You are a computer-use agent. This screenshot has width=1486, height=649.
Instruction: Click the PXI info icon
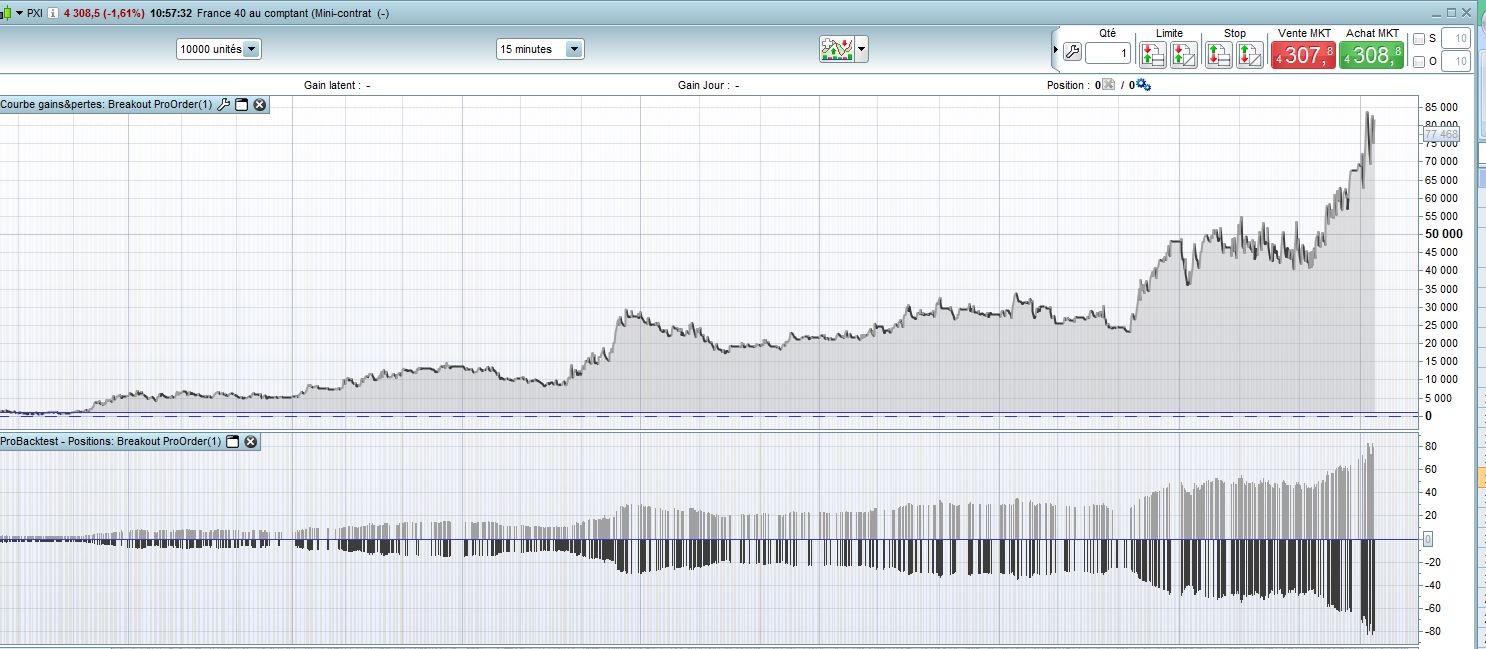pos(51,13)
